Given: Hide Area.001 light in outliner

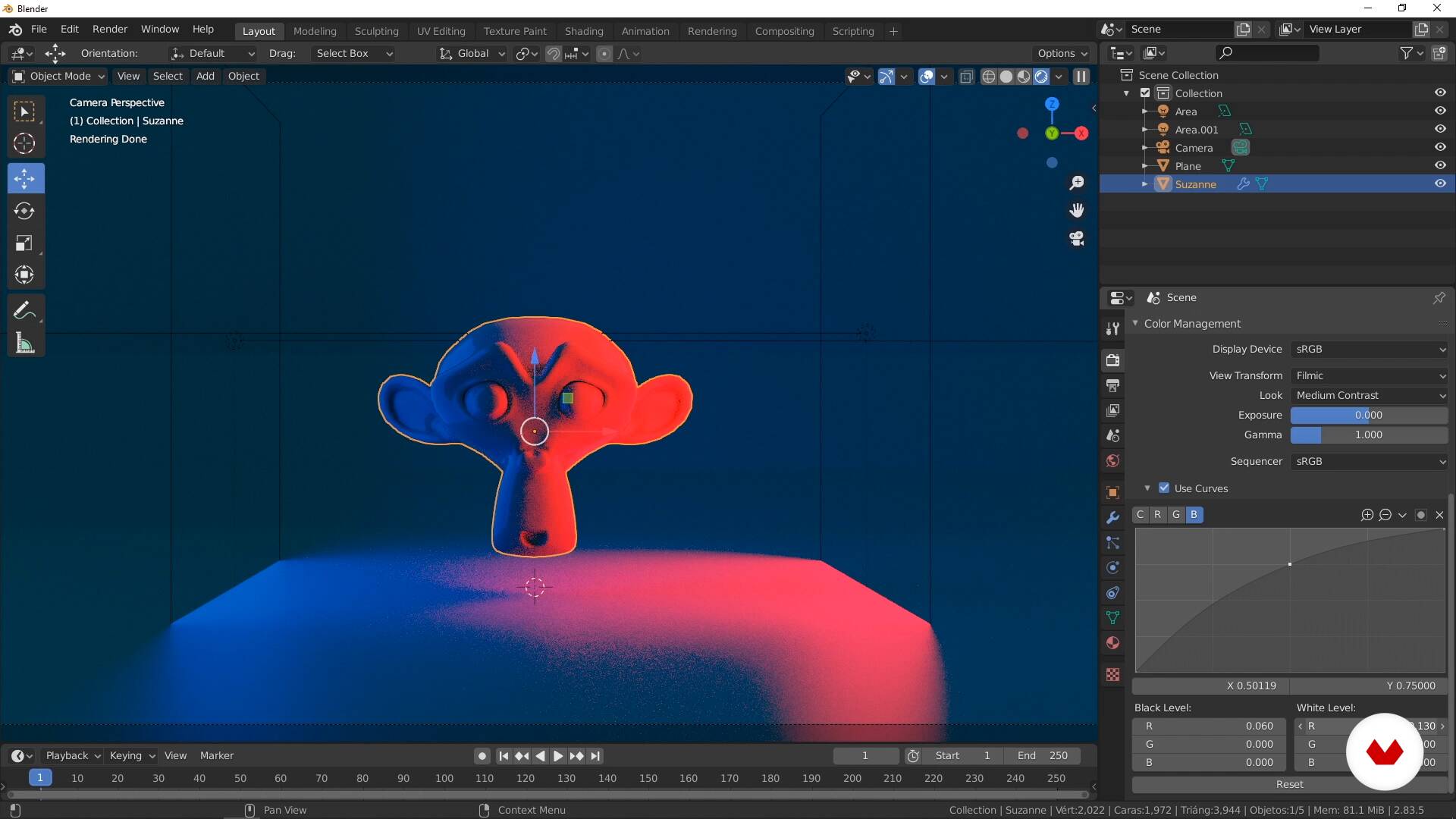Looking at the screenshot, I should pyautogui.click(x=1439, y=129).
